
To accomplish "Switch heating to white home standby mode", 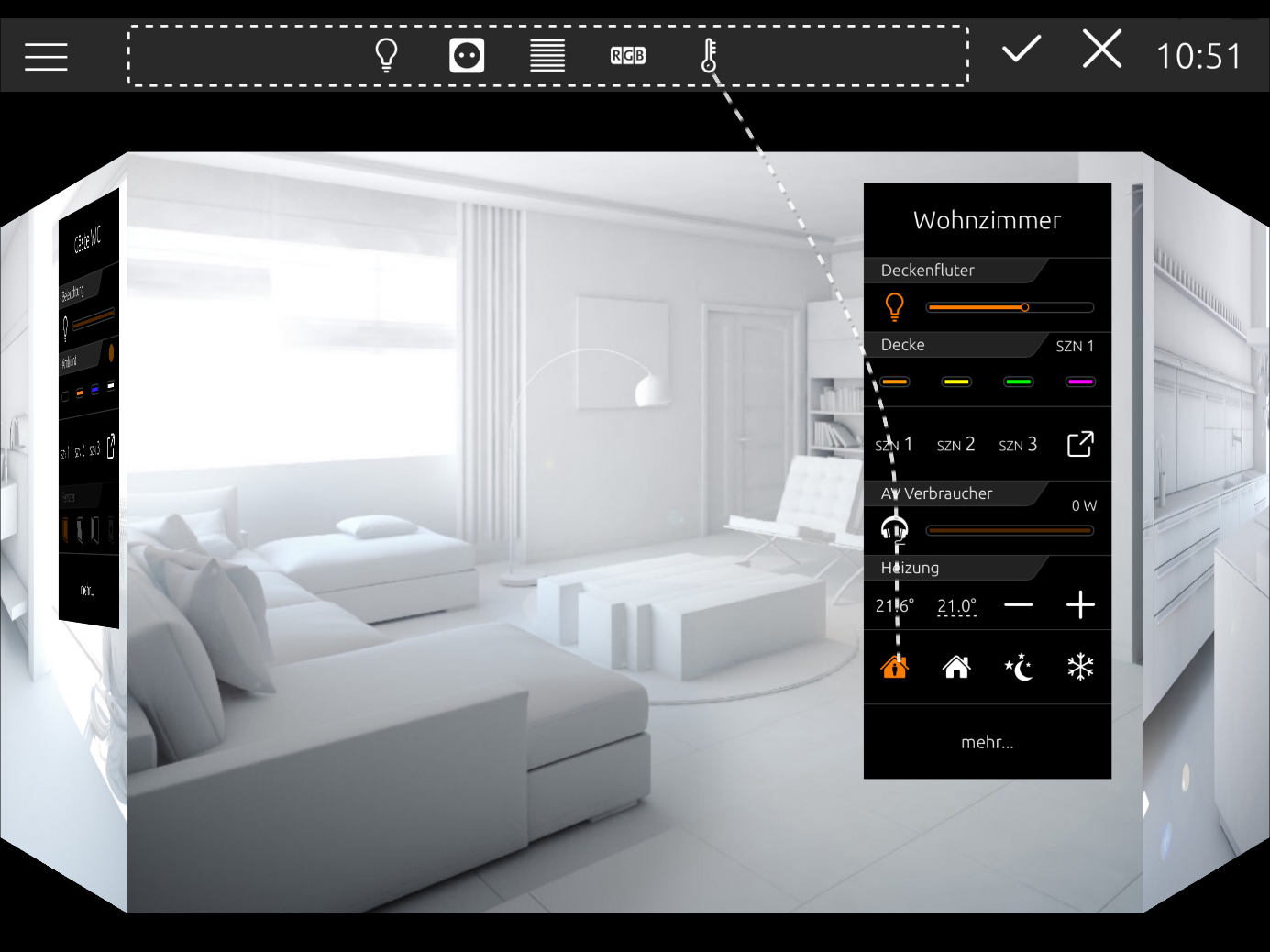I will point(956,667).
